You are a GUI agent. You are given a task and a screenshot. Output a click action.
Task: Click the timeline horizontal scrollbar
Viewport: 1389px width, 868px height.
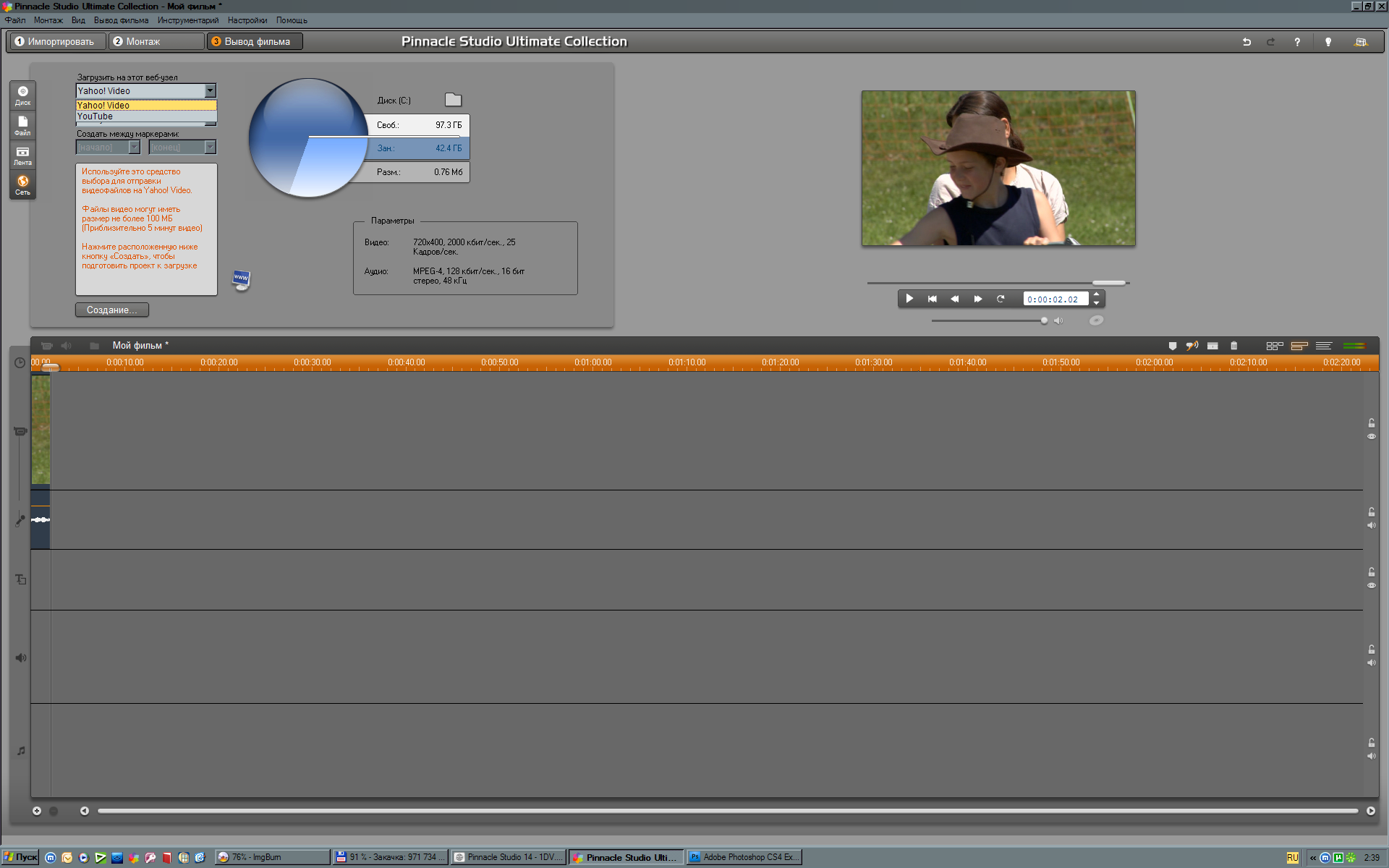(728, 811)
